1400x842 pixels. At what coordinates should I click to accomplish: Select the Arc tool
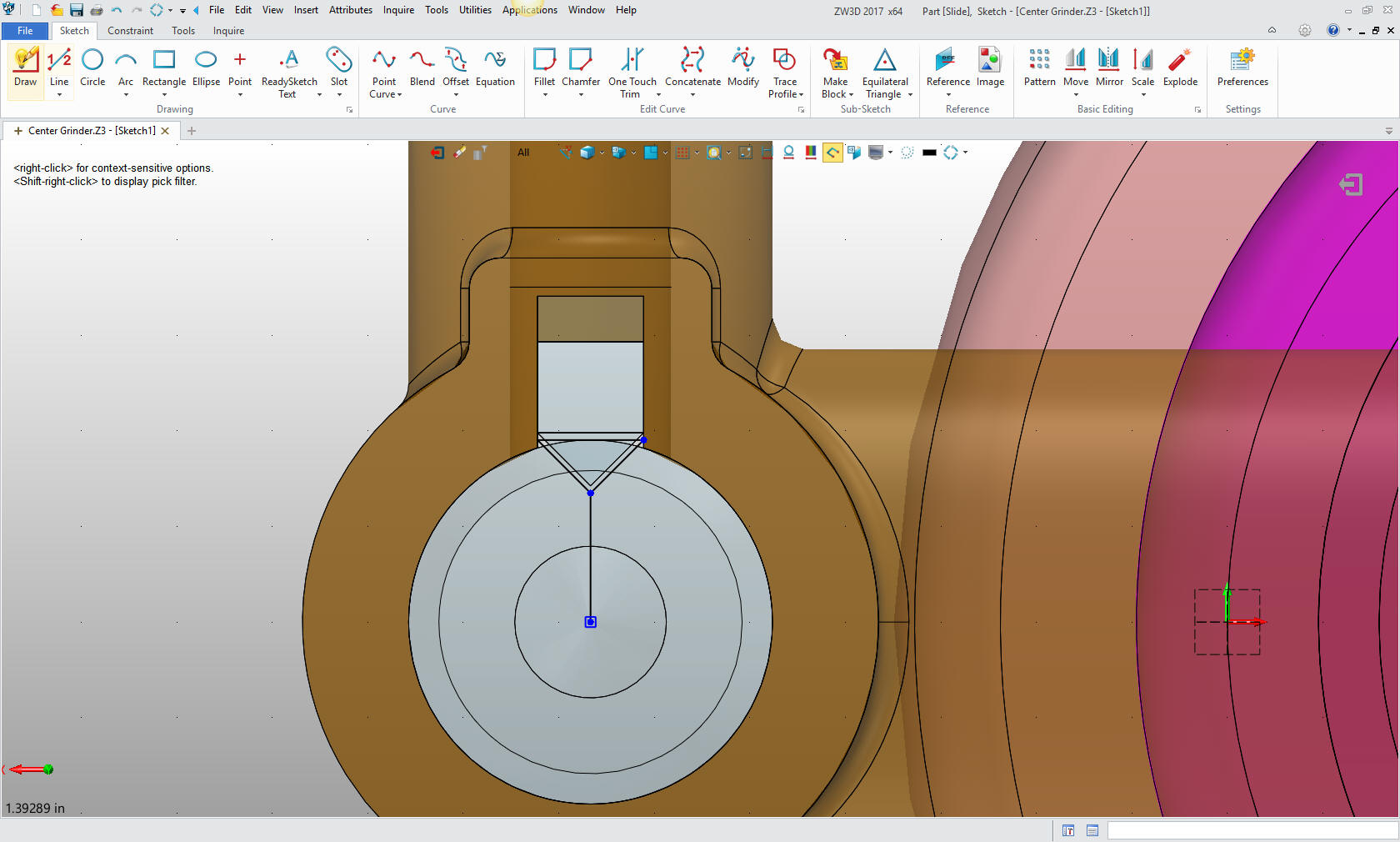[x=126, y=67]
